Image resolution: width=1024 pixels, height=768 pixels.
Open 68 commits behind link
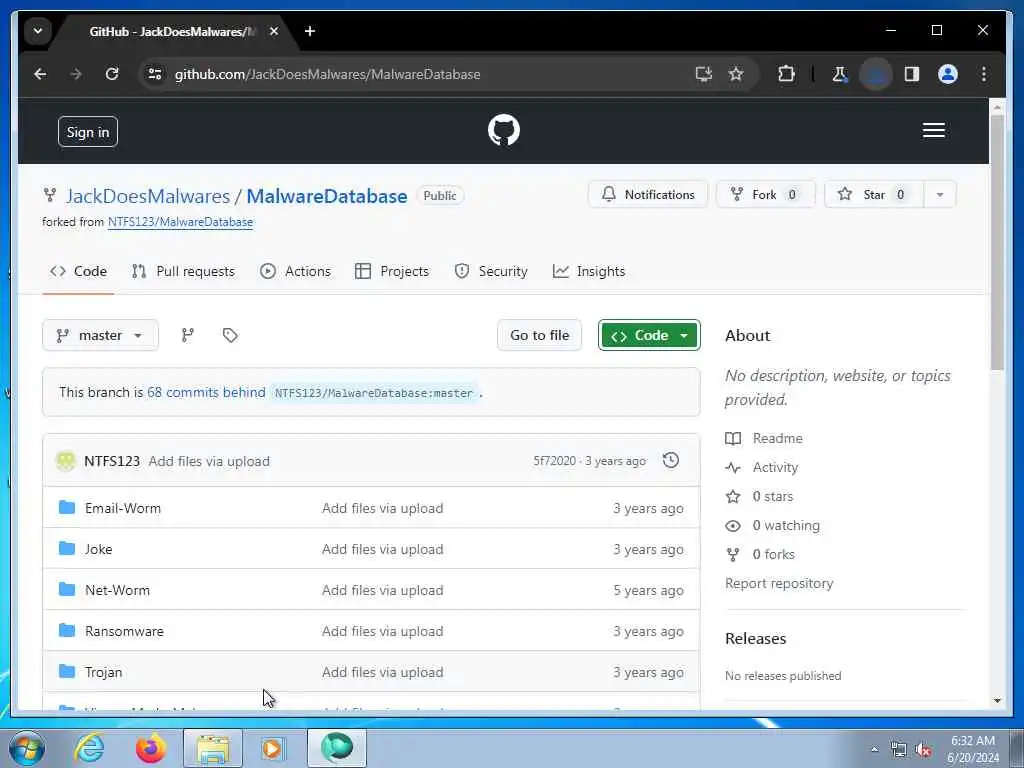(x=206, y=392)
